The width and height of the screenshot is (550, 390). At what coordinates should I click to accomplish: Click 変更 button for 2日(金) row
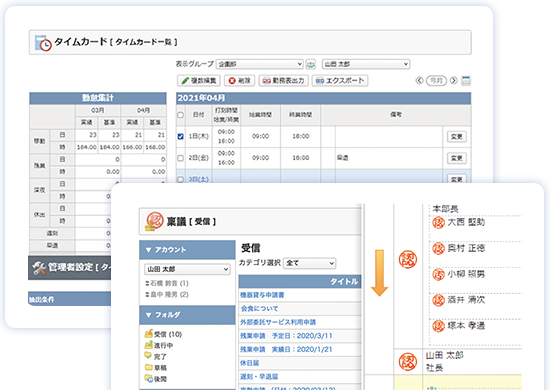tap(456, 158)
